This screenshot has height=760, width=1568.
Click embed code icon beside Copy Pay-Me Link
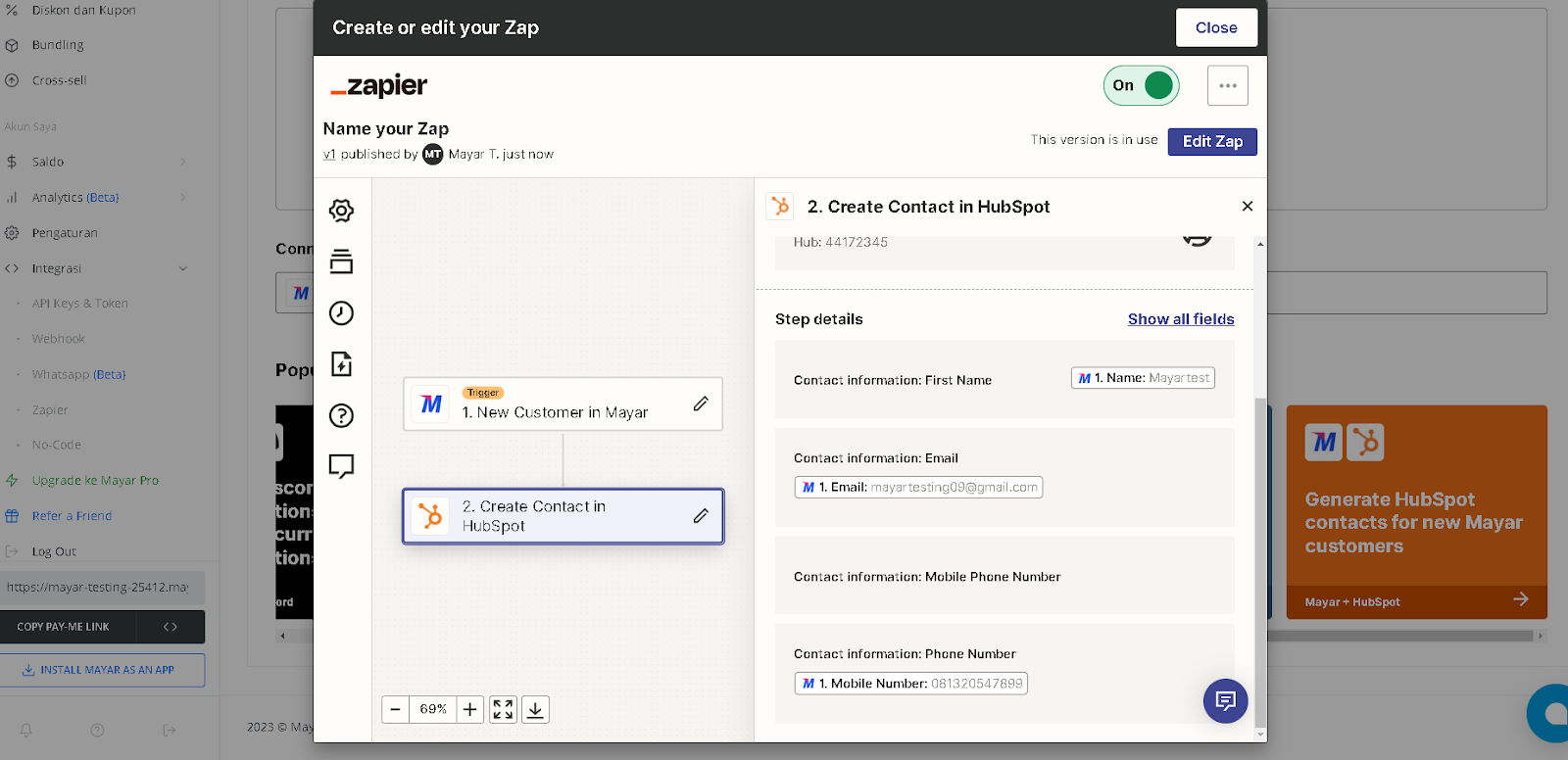tap(171, 627)
